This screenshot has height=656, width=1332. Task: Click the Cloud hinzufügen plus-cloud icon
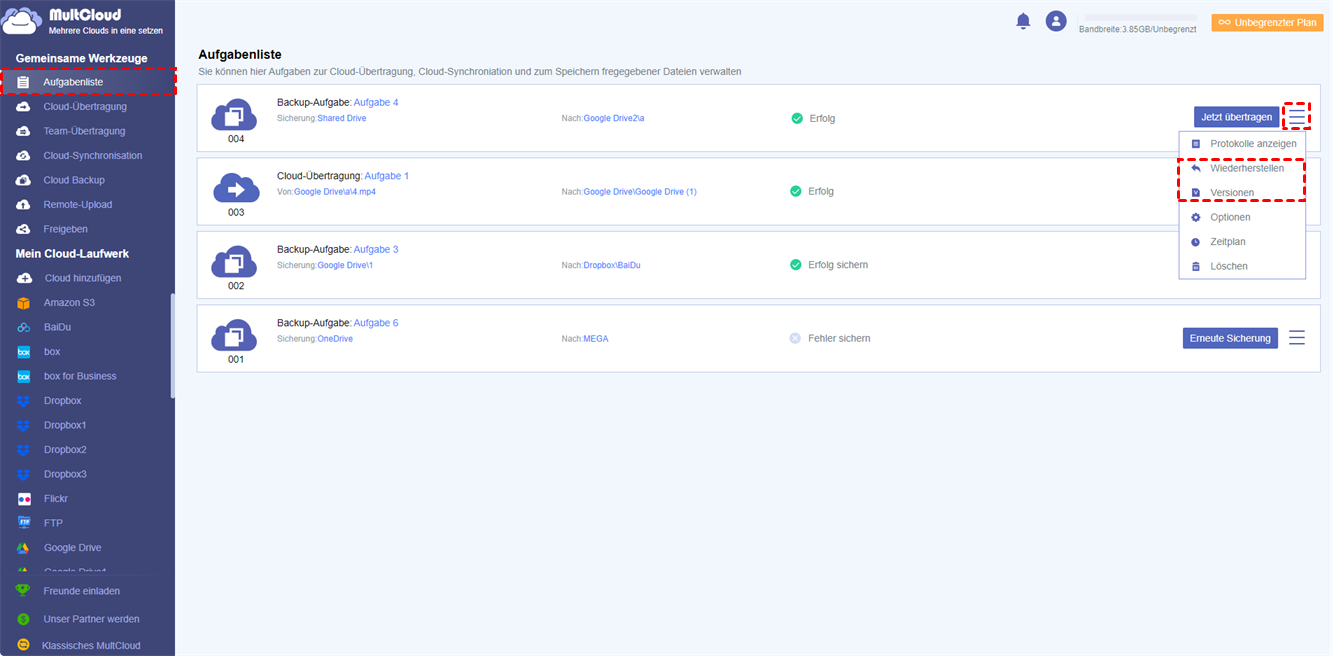[24, 278]
